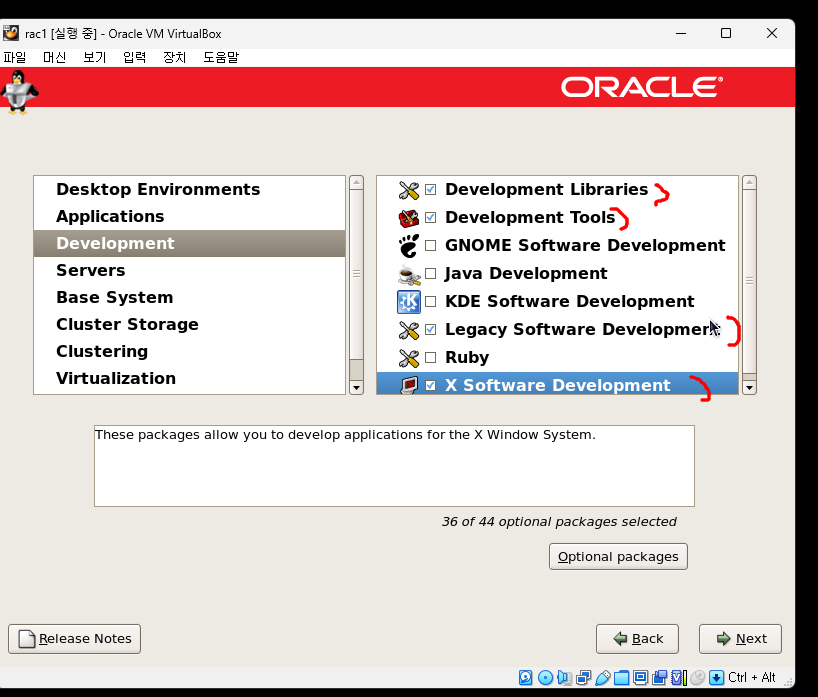The height and width of the screenshot is (697, 818).
Task: Click the package description text box
Action: click(394, 466)
